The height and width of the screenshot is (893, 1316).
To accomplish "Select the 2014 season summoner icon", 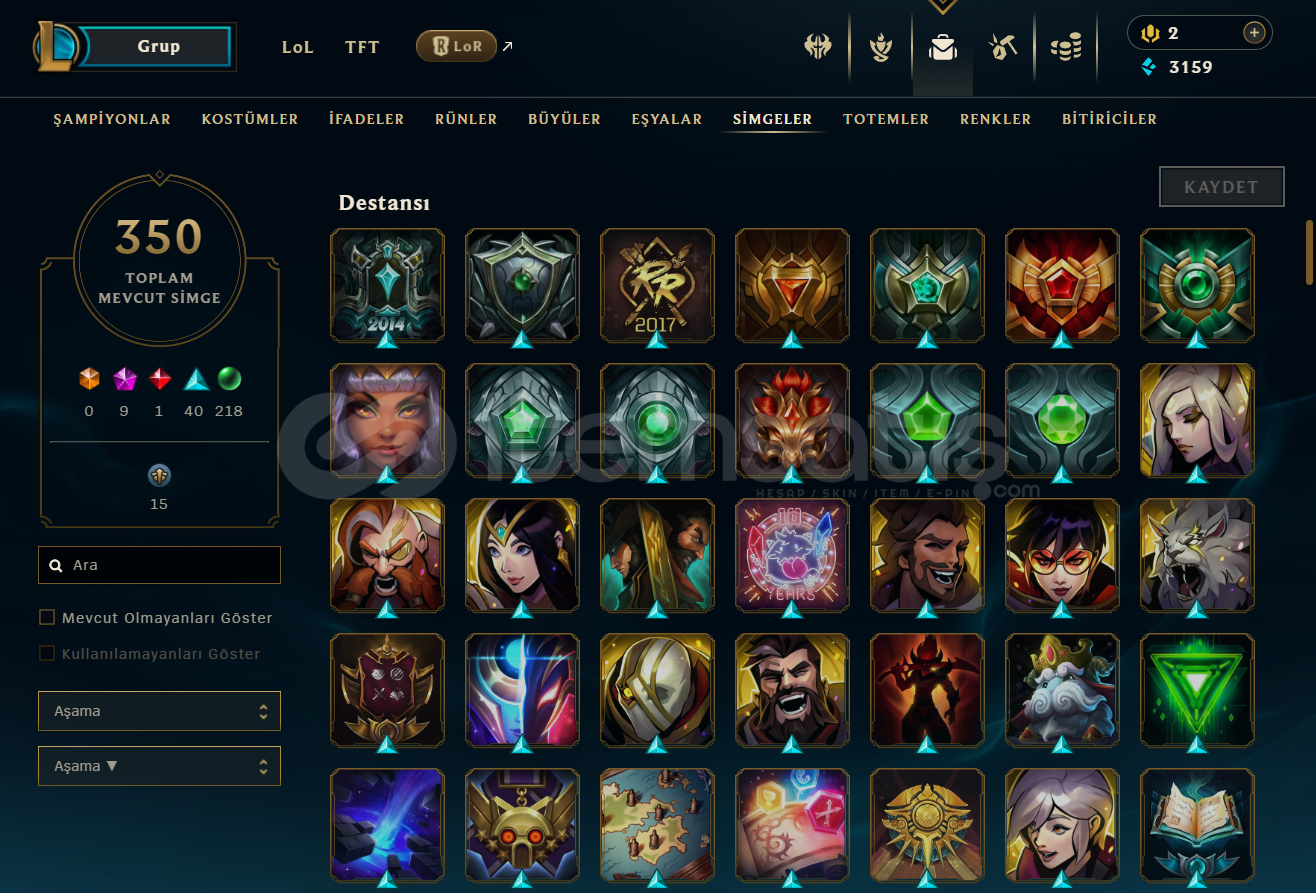I will (387, 285).
